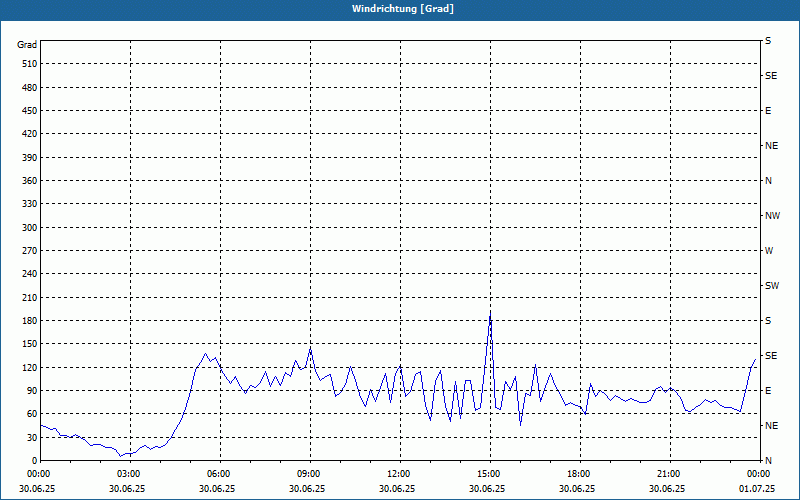This screenshot has height=500, width=800.
Task: Select the 270 y-axis value
Action: [x=30, y=251]
